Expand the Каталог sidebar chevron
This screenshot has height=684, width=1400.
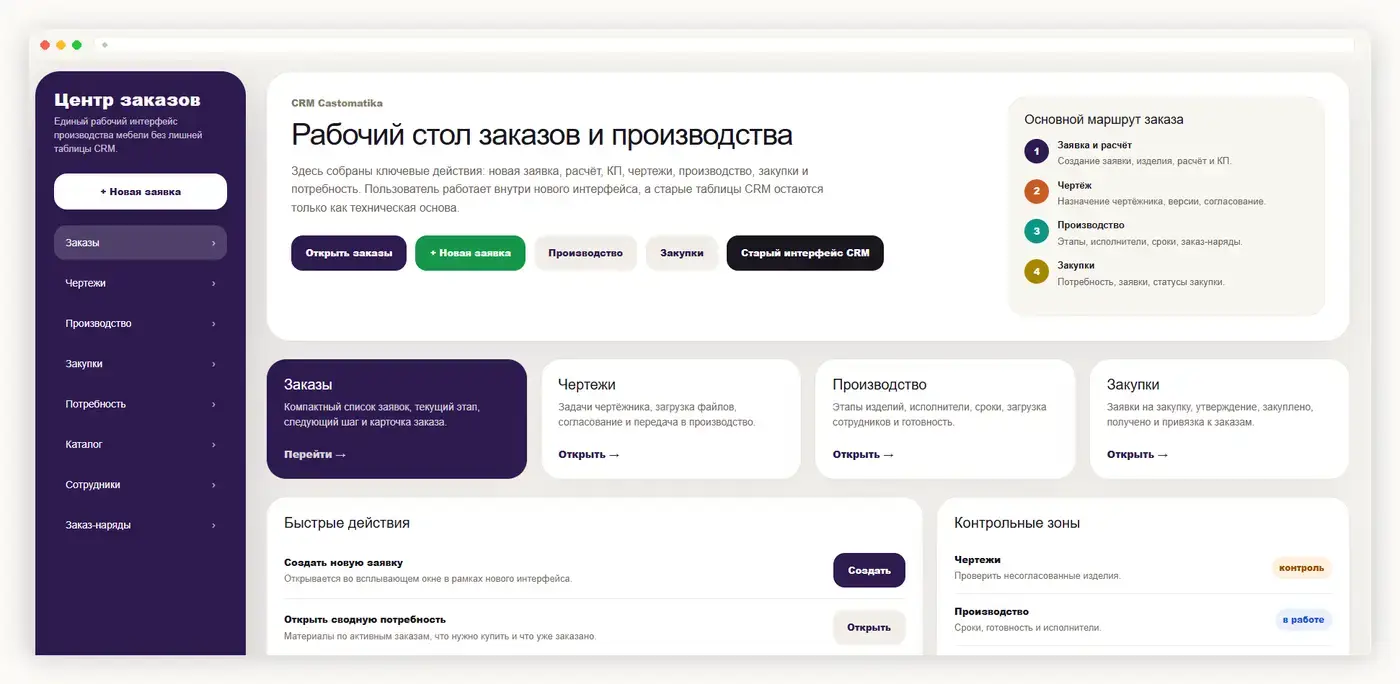click(x=213, y=444)
